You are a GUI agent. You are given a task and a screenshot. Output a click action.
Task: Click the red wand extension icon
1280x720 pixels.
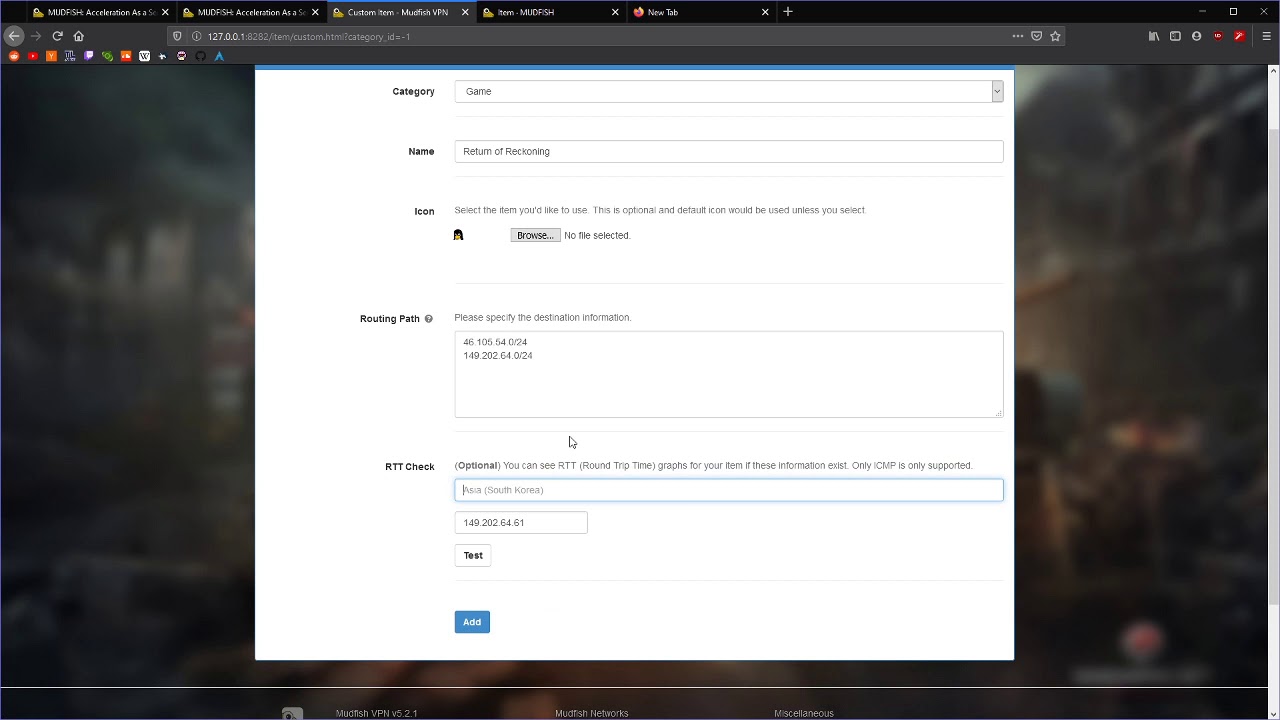[1239, 36]
